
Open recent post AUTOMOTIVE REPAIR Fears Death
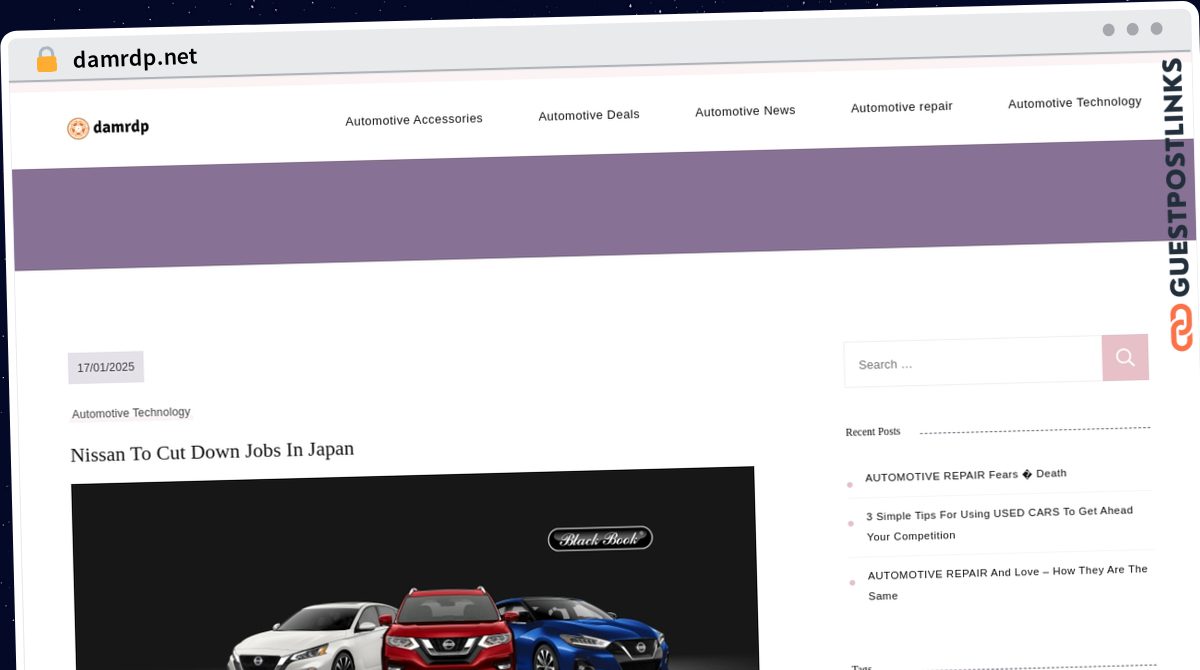966,475
